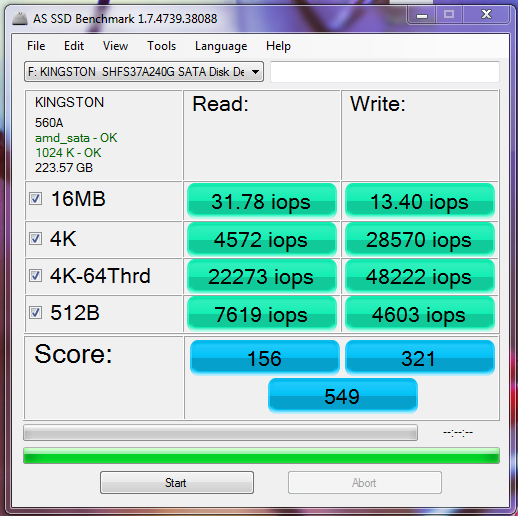Click the green overall progress bar
The height and width of the screenshot is (516, 518).
(x=261, y=456)
